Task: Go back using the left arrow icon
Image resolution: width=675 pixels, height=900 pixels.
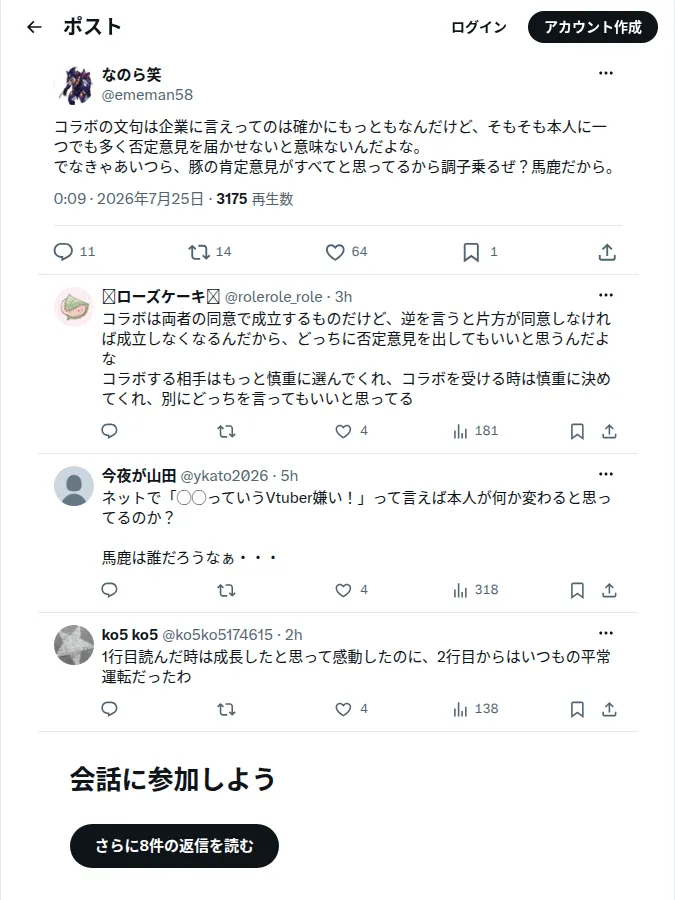Action: click(x=34, y=27)
